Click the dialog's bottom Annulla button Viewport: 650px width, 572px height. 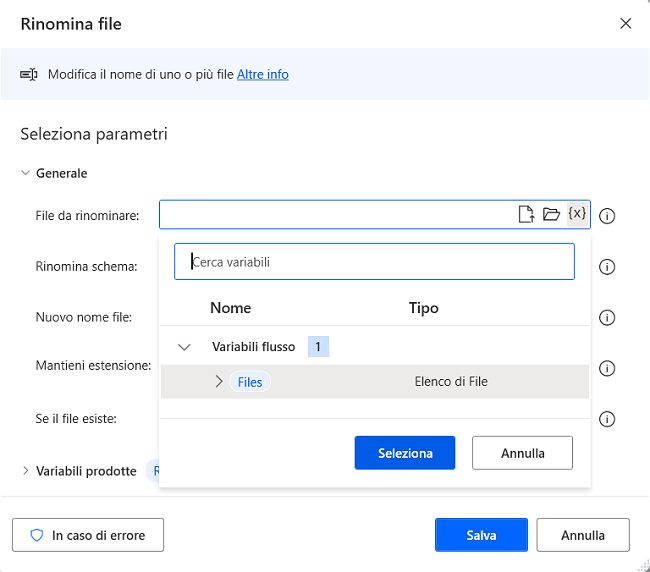(583, 535)
